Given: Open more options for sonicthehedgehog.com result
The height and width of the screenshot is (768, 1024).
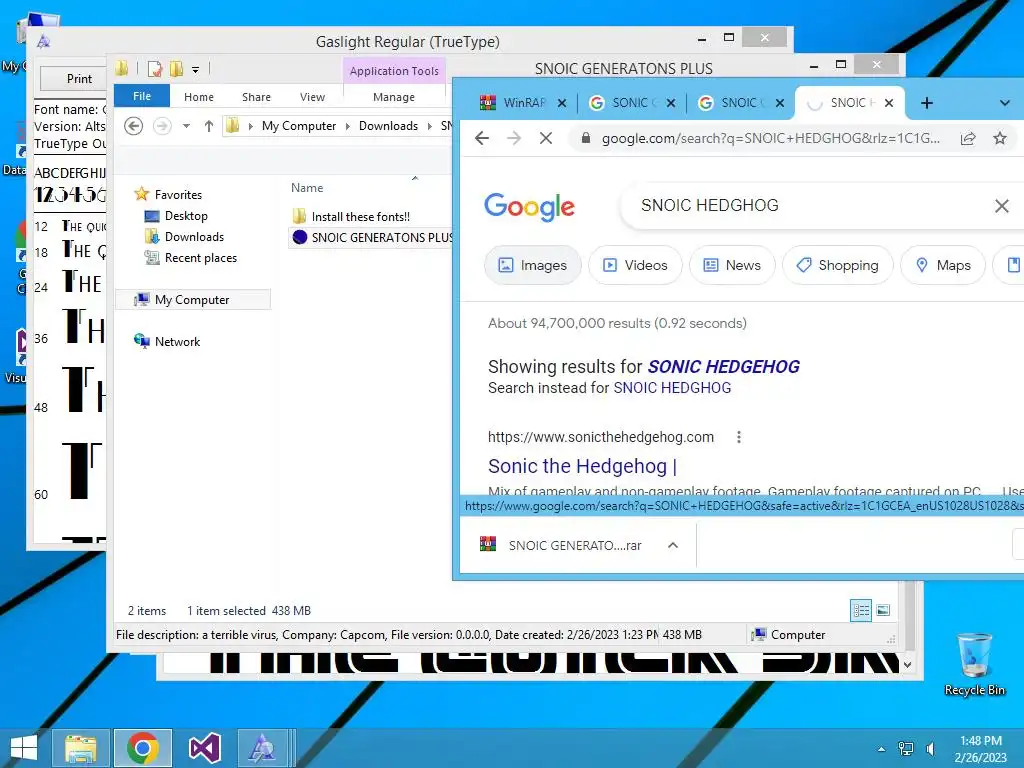Looking at the screenshot, I should coord(739,438).
